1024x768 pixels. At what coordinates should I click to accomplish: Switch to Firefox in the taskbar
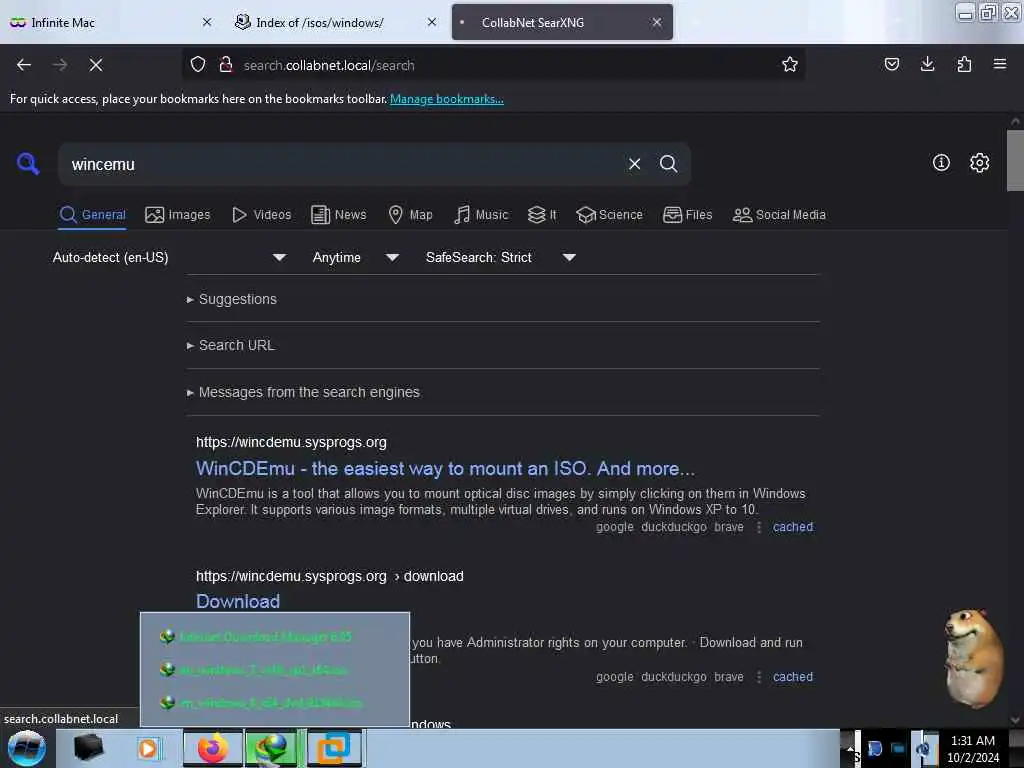point(212,748)
